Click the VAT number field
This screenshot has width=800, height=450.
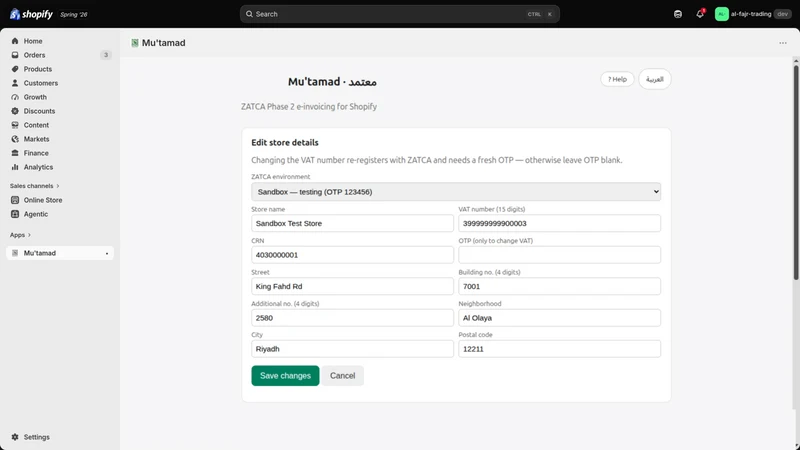(x=559, y=223)
